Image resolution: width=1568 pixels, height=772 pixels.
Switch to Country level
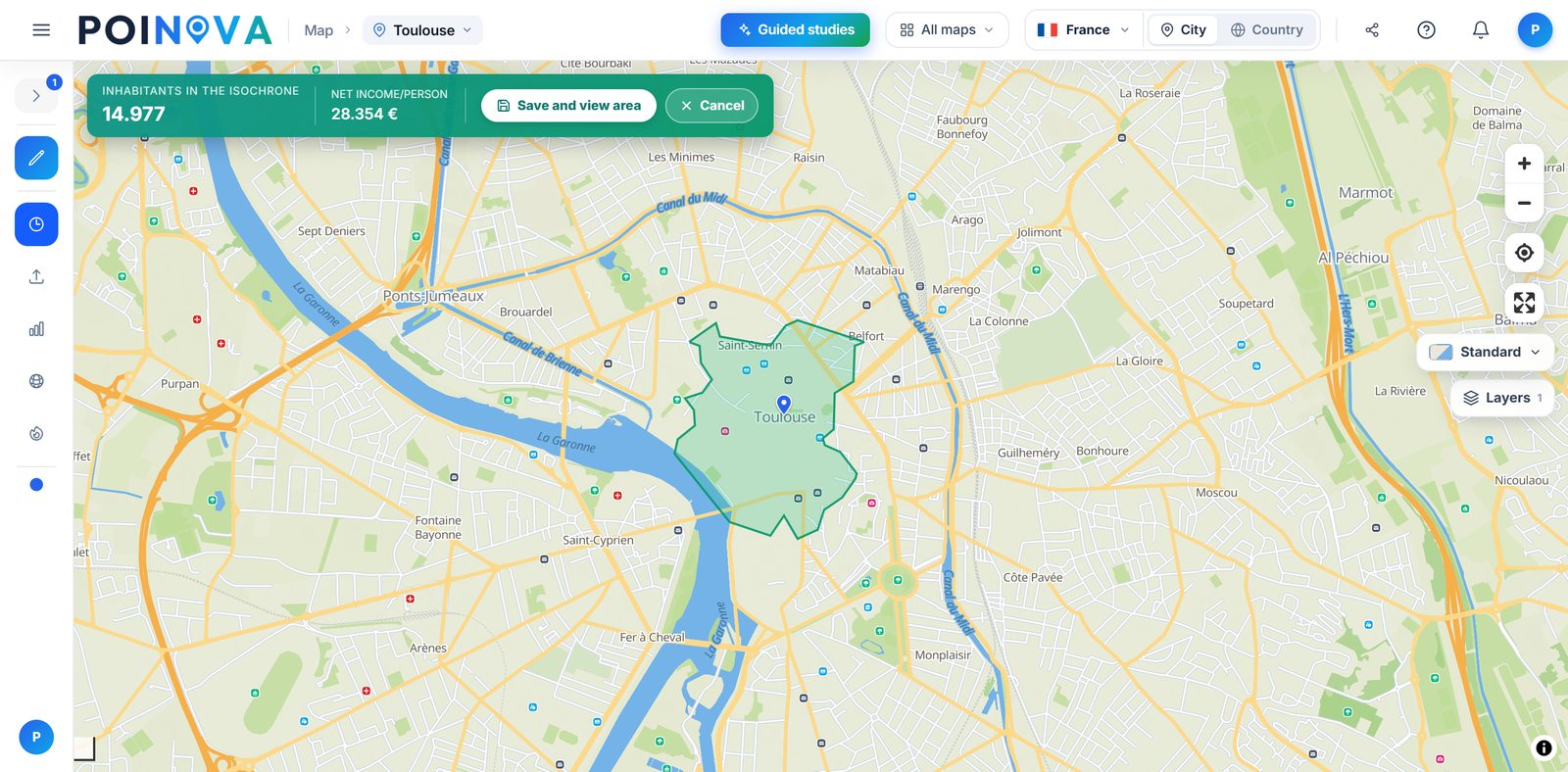click(1267, 30)
